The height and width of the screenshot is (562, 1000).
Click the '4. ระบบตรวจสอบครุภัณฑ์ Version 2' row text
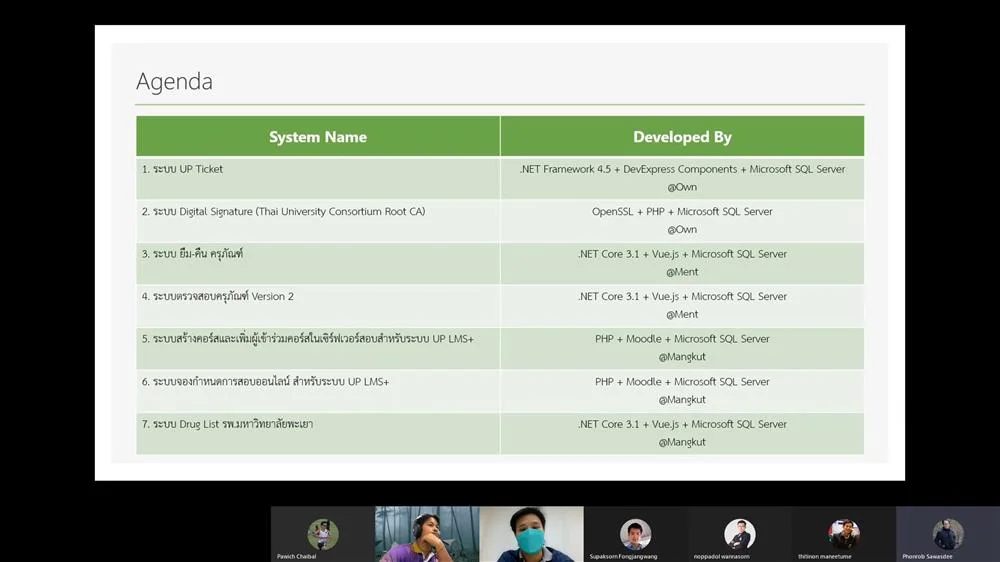tap(217, 296)
